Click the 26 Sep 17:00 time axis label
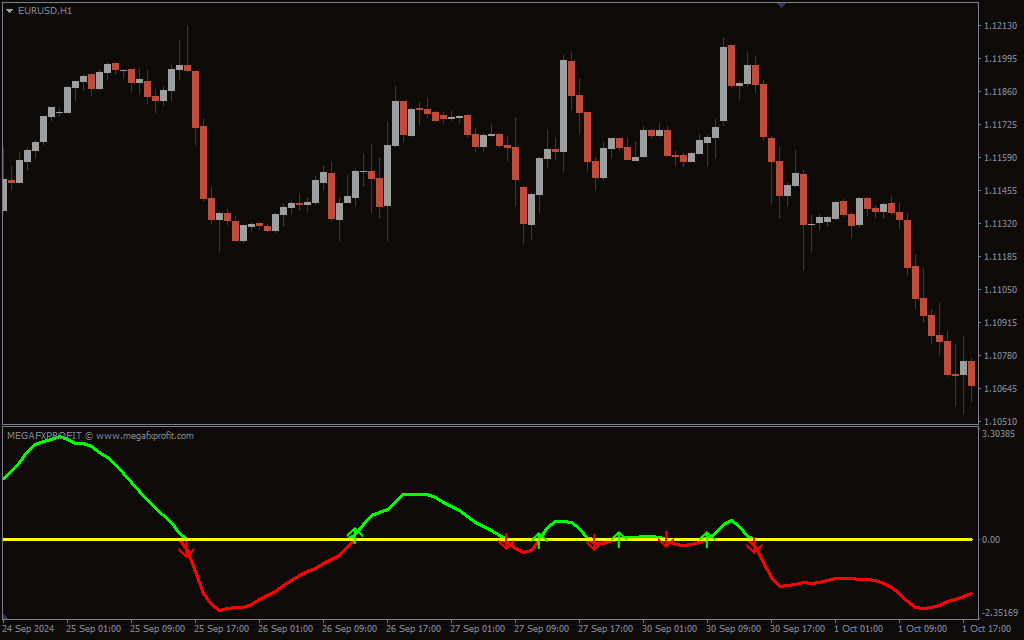 coord(412,629)
